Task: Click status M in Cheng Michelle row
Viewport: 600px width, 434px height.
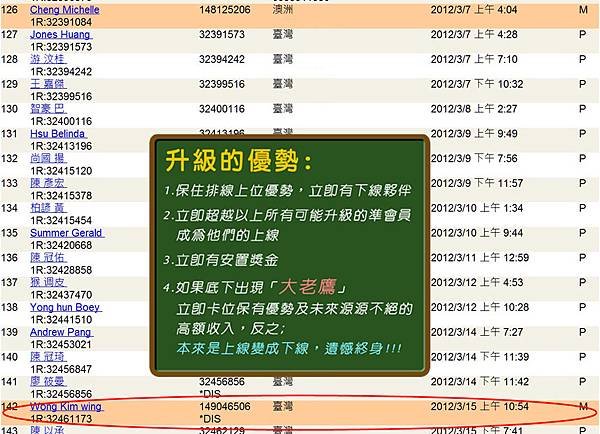Action: 583,10
